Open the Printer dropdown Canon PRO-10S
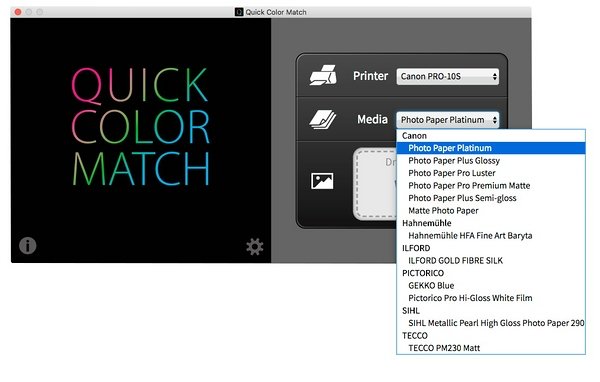The width and height of the screenshot is (600, 382). [x=448, y=77]
